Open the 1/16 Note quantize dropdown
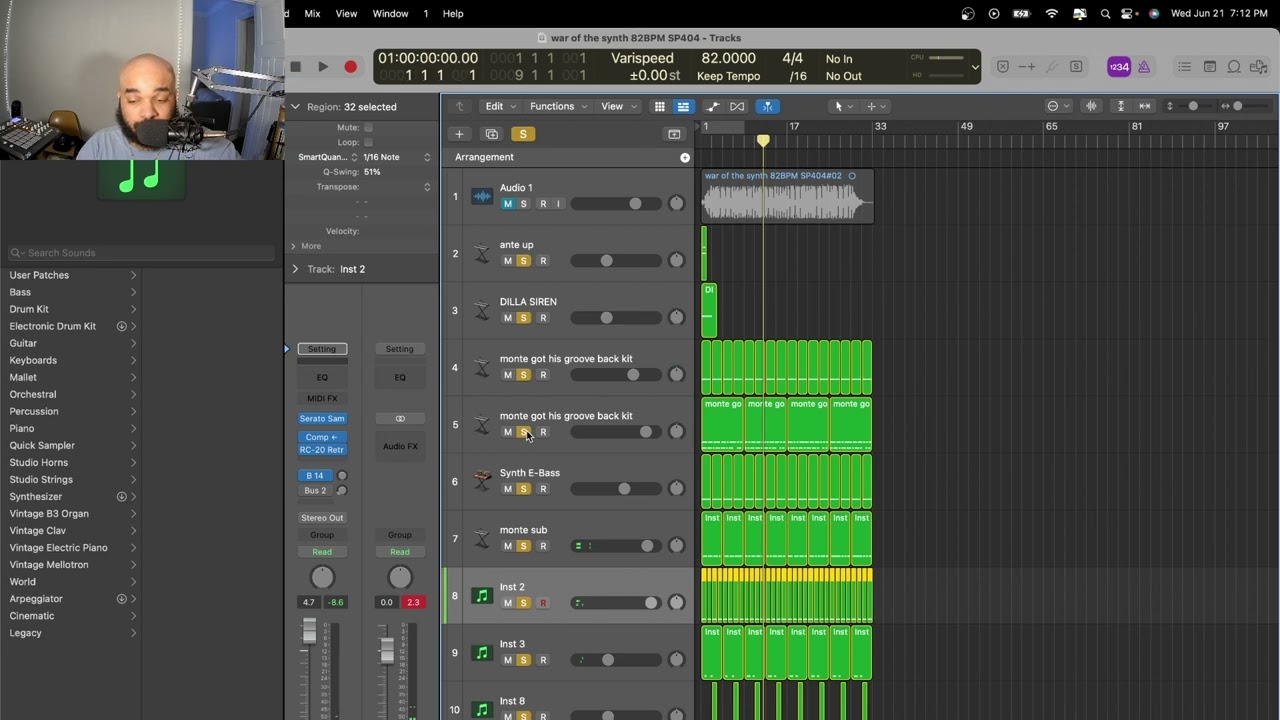1280x720 pixels. pyautogui.click(x=397, y=157)
